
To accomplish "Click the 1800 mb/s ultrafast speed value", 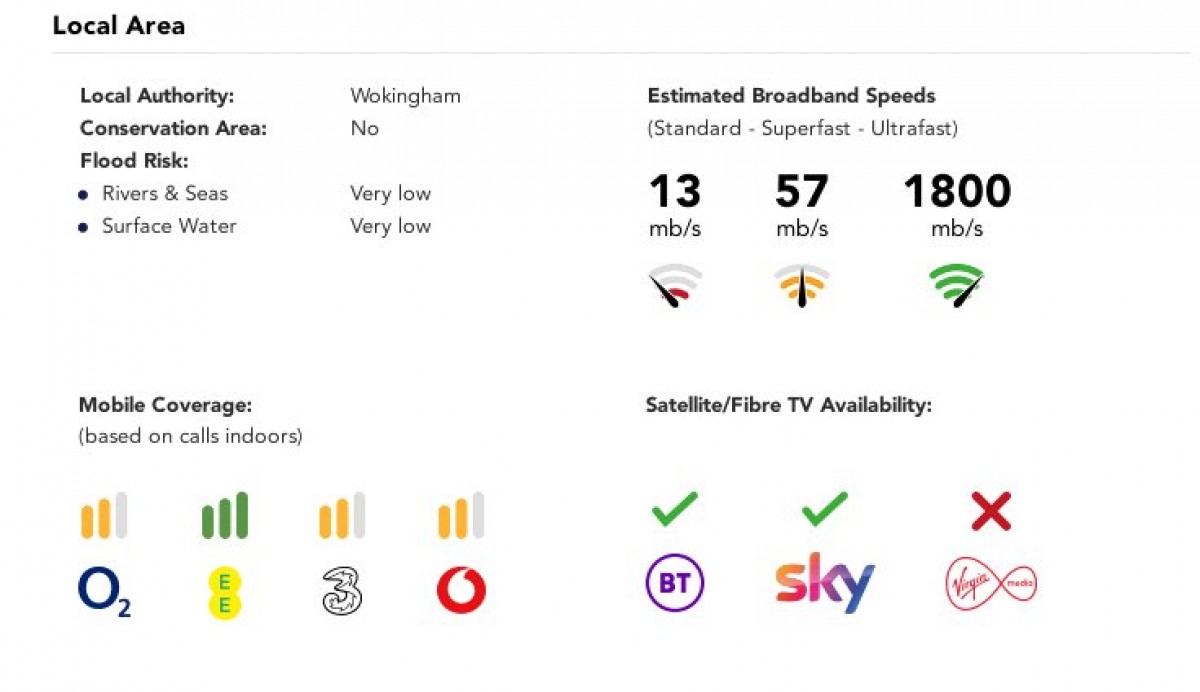I will [x=957, y=192].
